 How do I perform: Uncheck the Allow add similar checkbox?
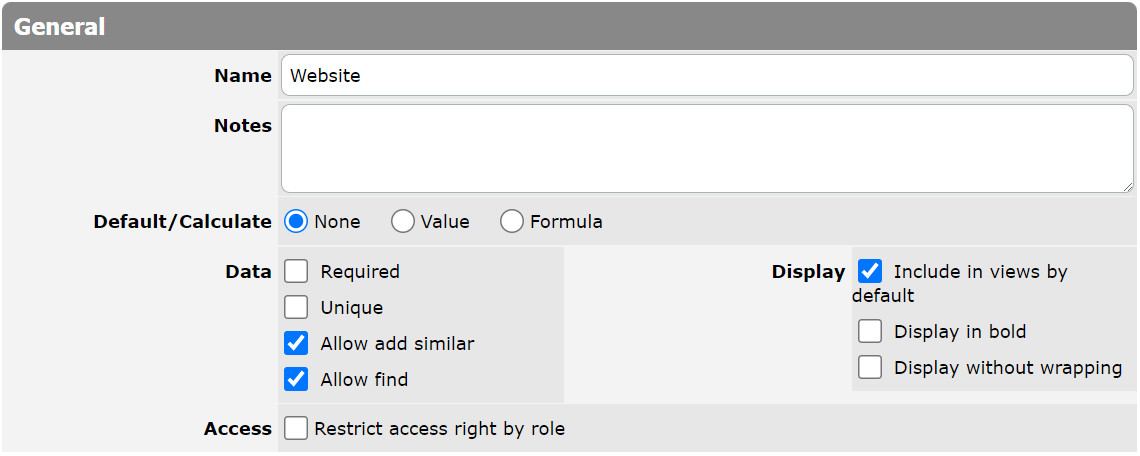pos(296,344)
